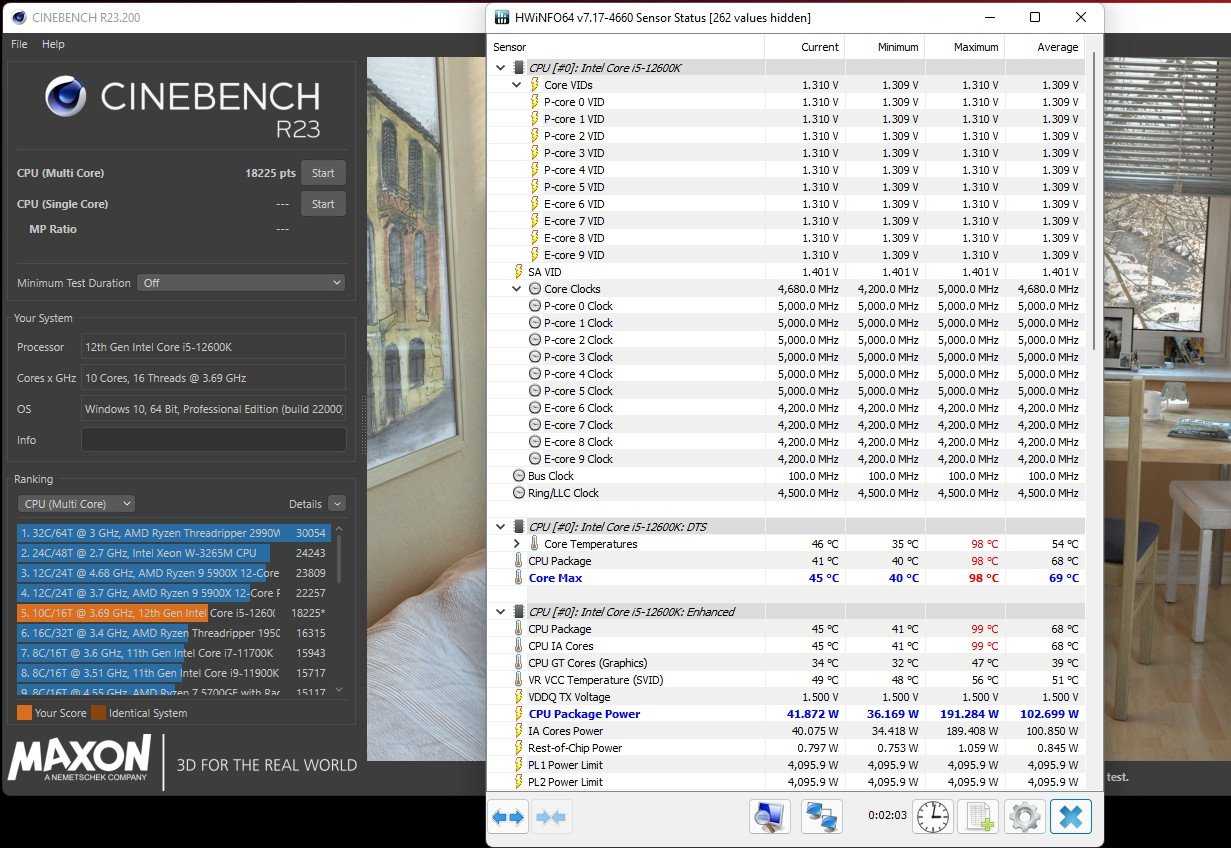Collapse the Core Clocks tree node

coord(517,289)
